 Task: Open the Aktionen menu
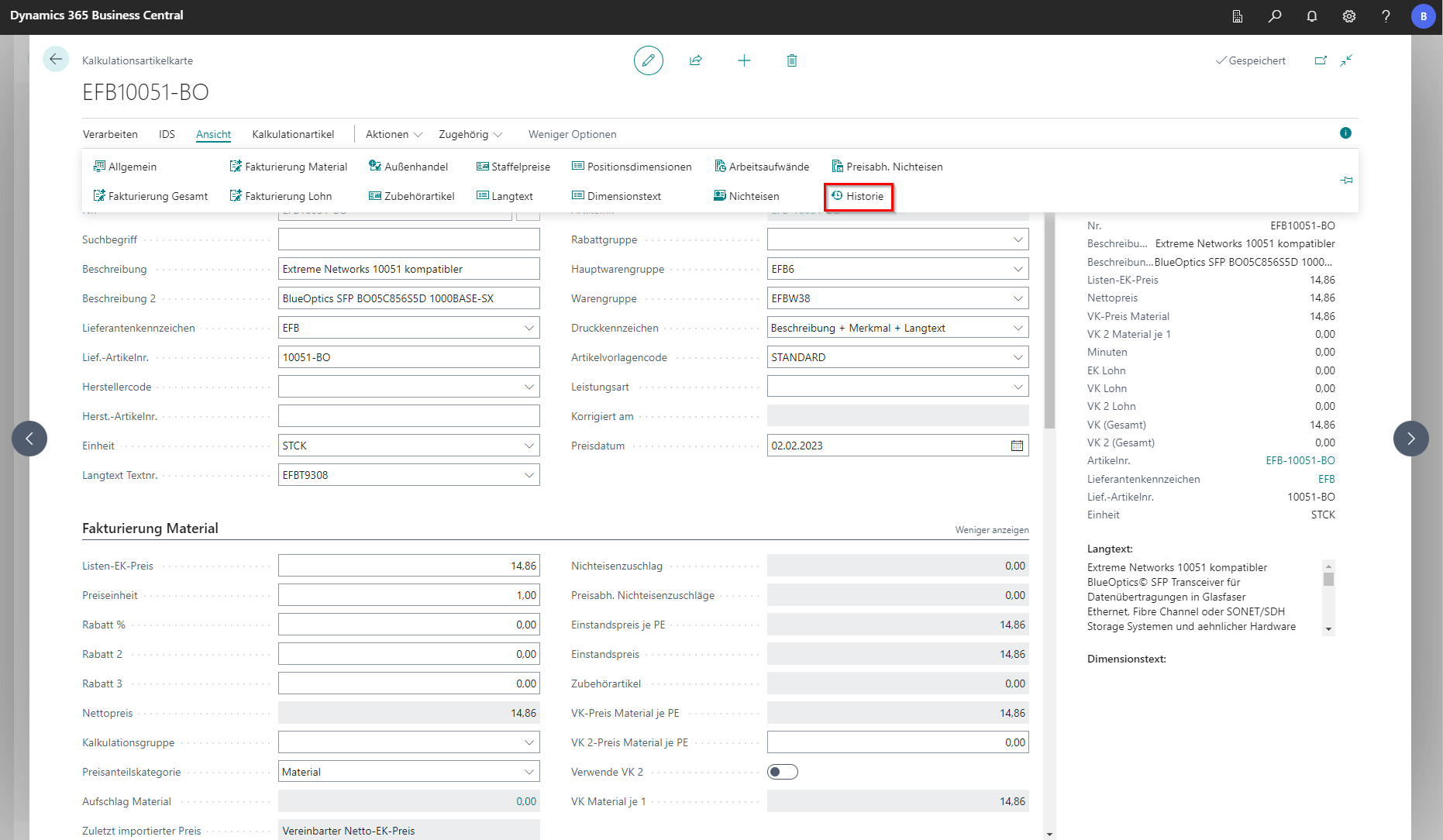(394, 134)
